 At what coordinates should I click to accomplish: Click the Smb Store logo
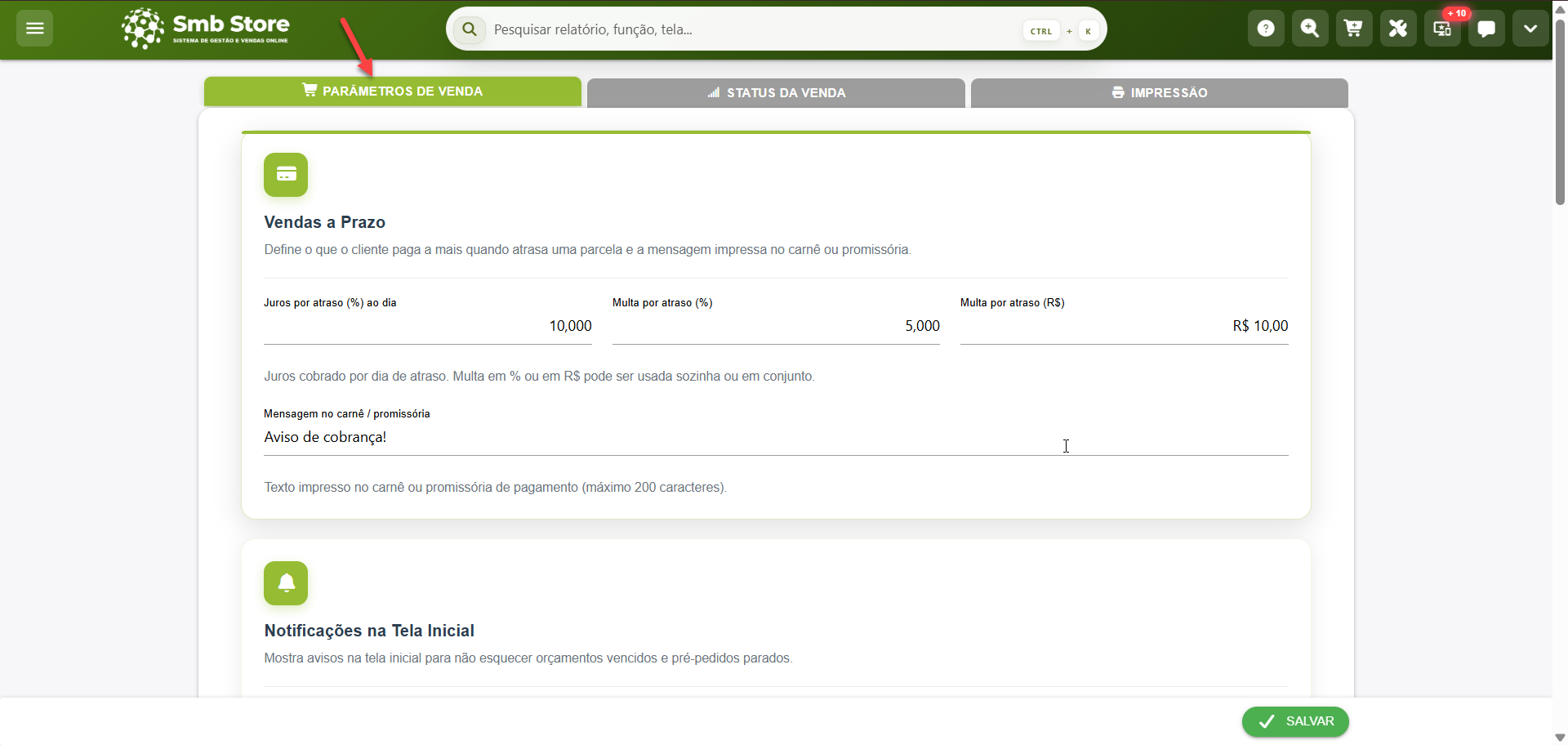coord(206,29)
